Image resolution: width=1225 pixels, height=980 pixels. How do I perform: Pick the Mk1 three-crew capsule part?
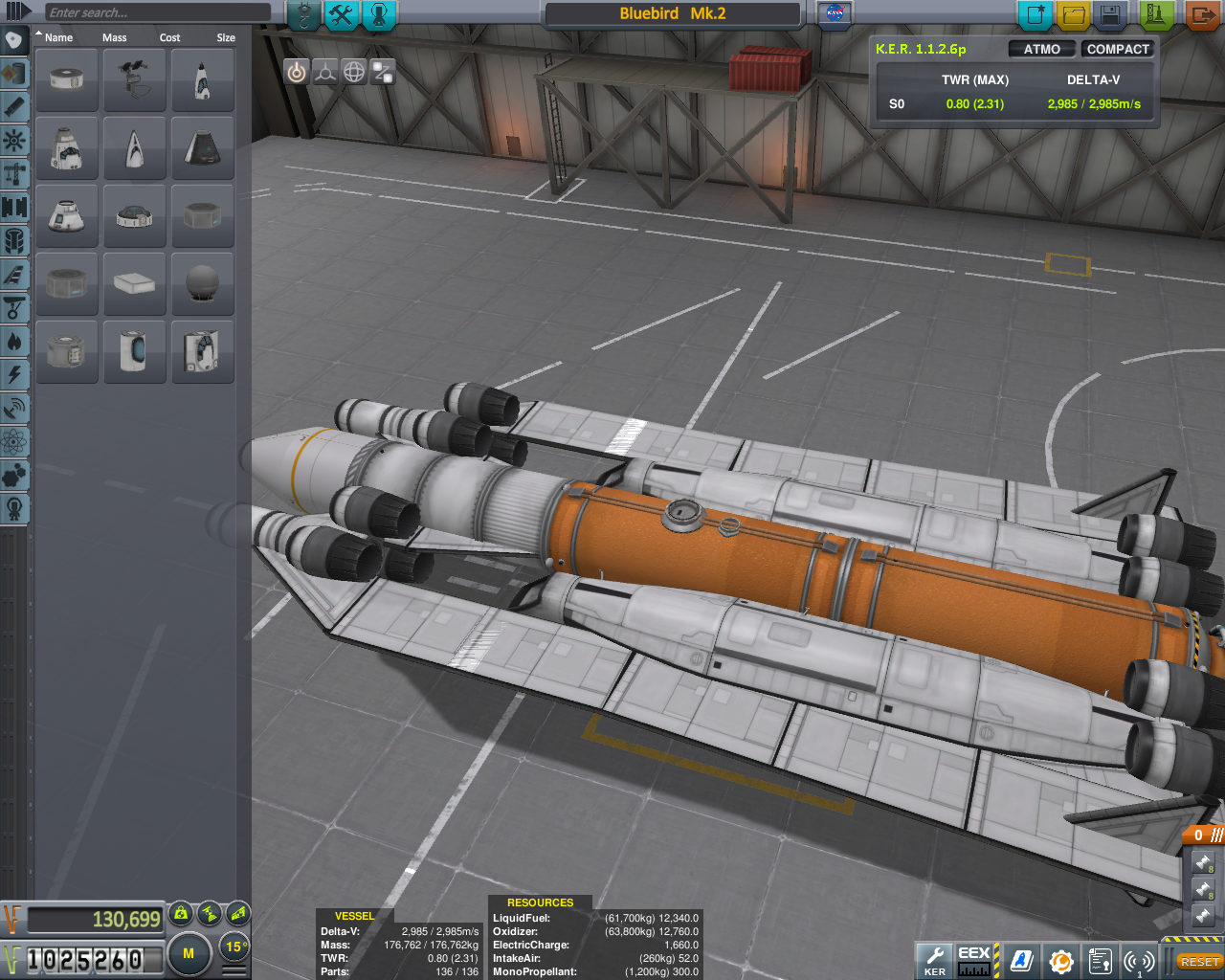67,215
